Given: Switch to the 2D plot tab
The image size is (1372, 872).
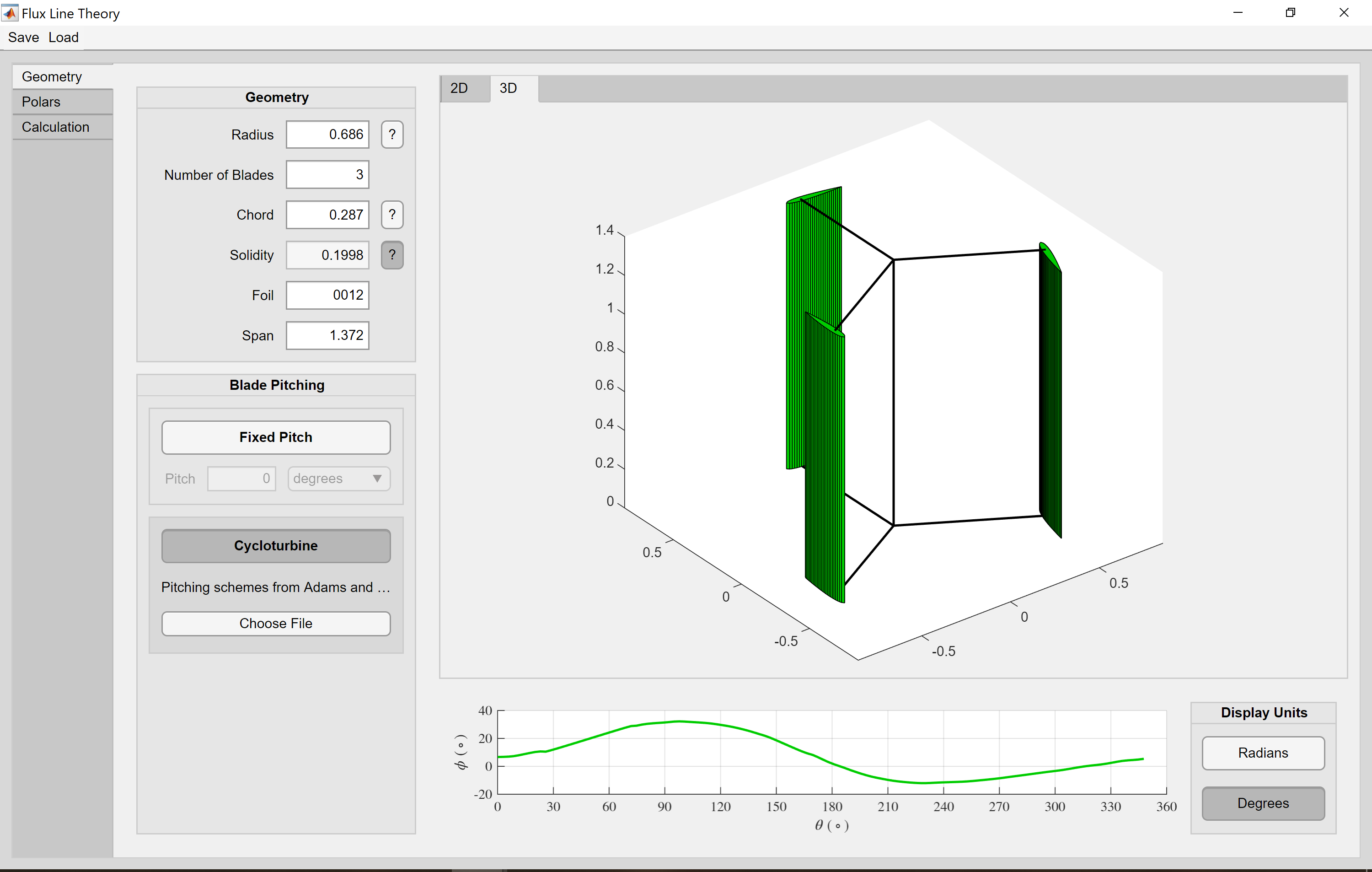Looking at the screenshot, I should coord(459,88).
